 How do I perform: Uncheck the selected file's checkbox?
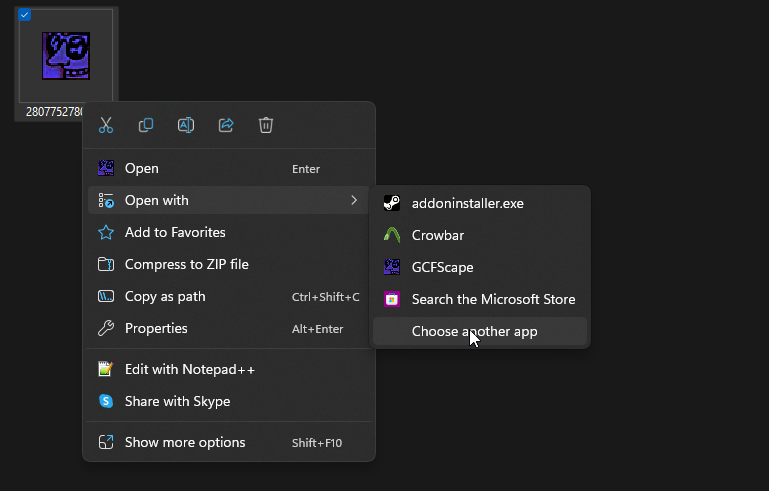click(x=25, y=15)
